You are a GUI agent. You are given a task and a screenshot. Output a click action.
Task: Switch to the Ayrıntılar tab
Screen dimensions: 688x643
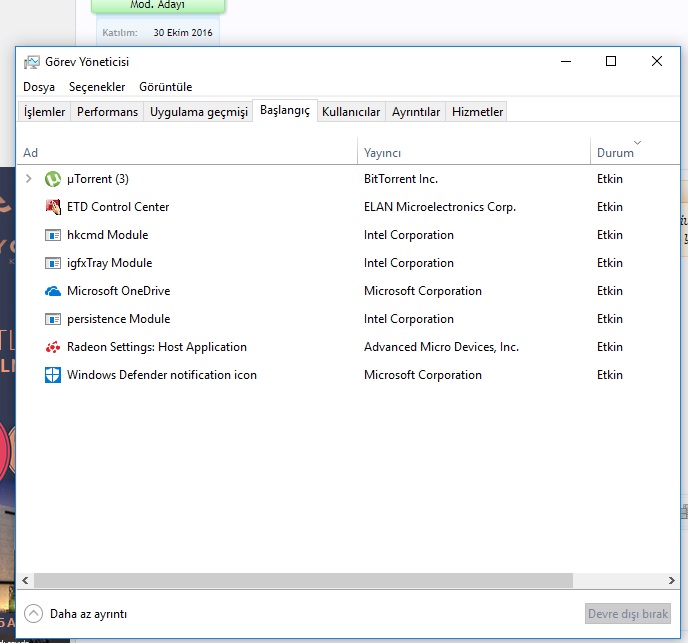coord(416,112)
